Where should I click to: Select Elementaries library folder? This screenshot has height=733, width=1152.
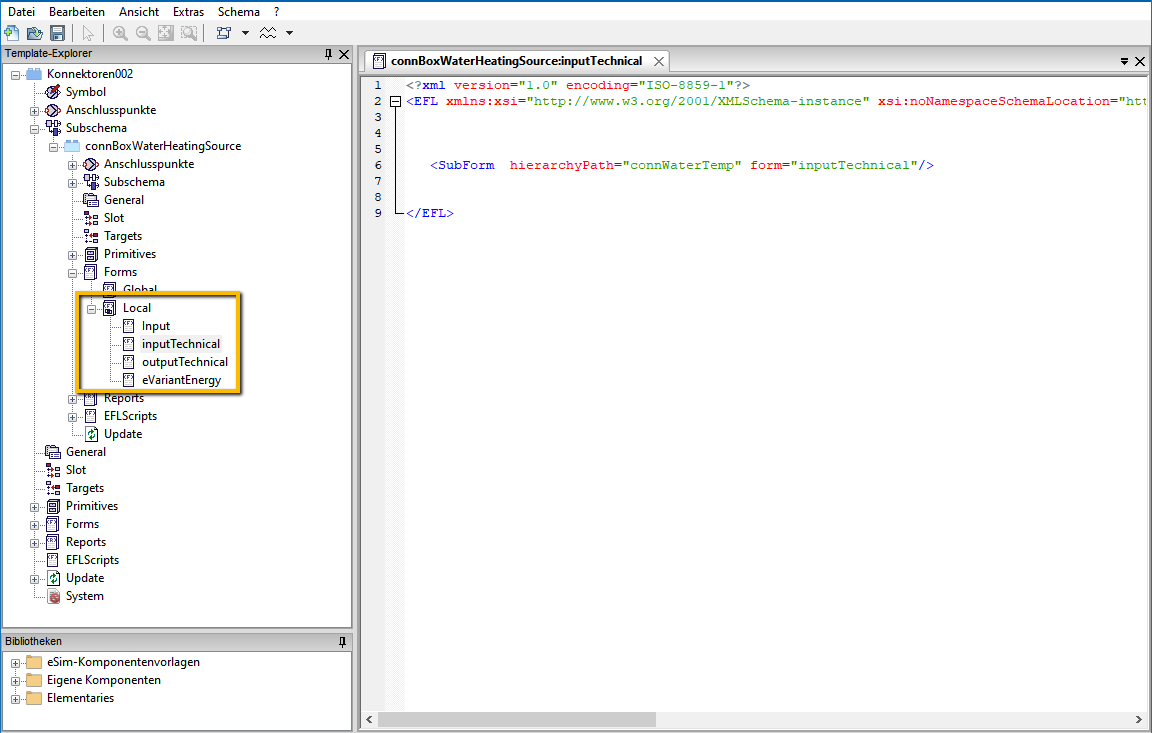tap(80, 698)
